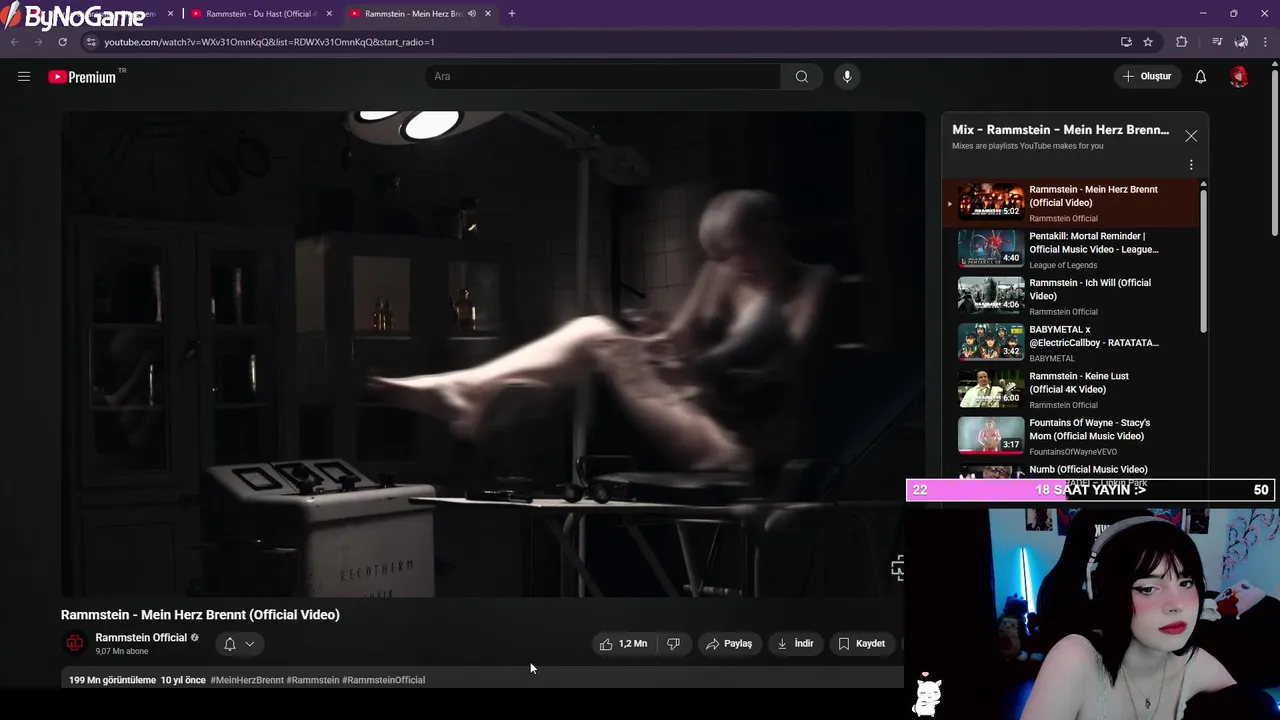Viewport: 1280px width, 720px height.
Task: Play Rammstein - Keine Lust 4K video
Action: click(1072, 390)
